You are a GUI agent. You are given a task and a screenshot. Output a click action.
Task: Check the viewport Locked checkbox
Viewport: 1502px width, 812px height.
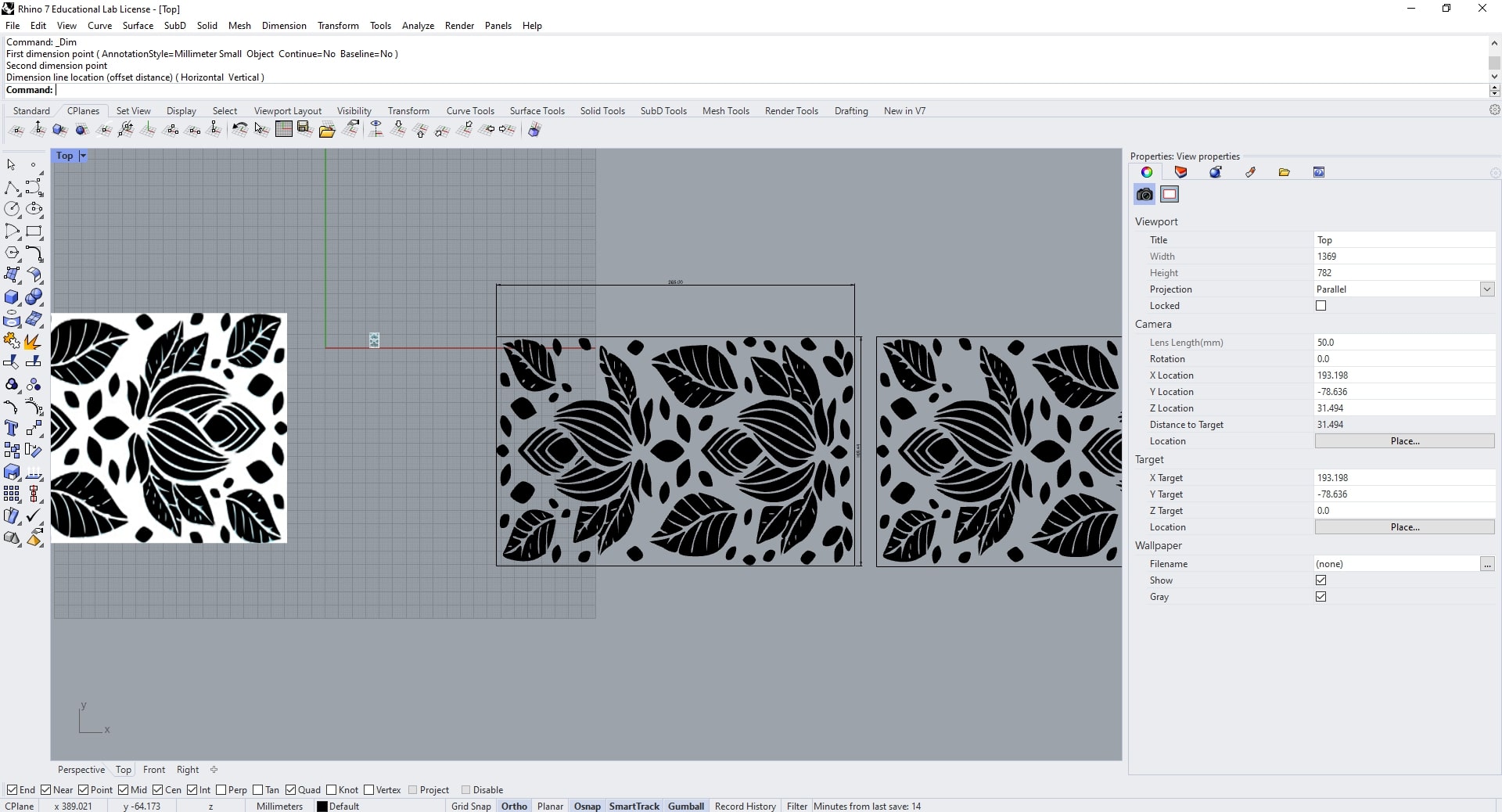point(1321,306)
